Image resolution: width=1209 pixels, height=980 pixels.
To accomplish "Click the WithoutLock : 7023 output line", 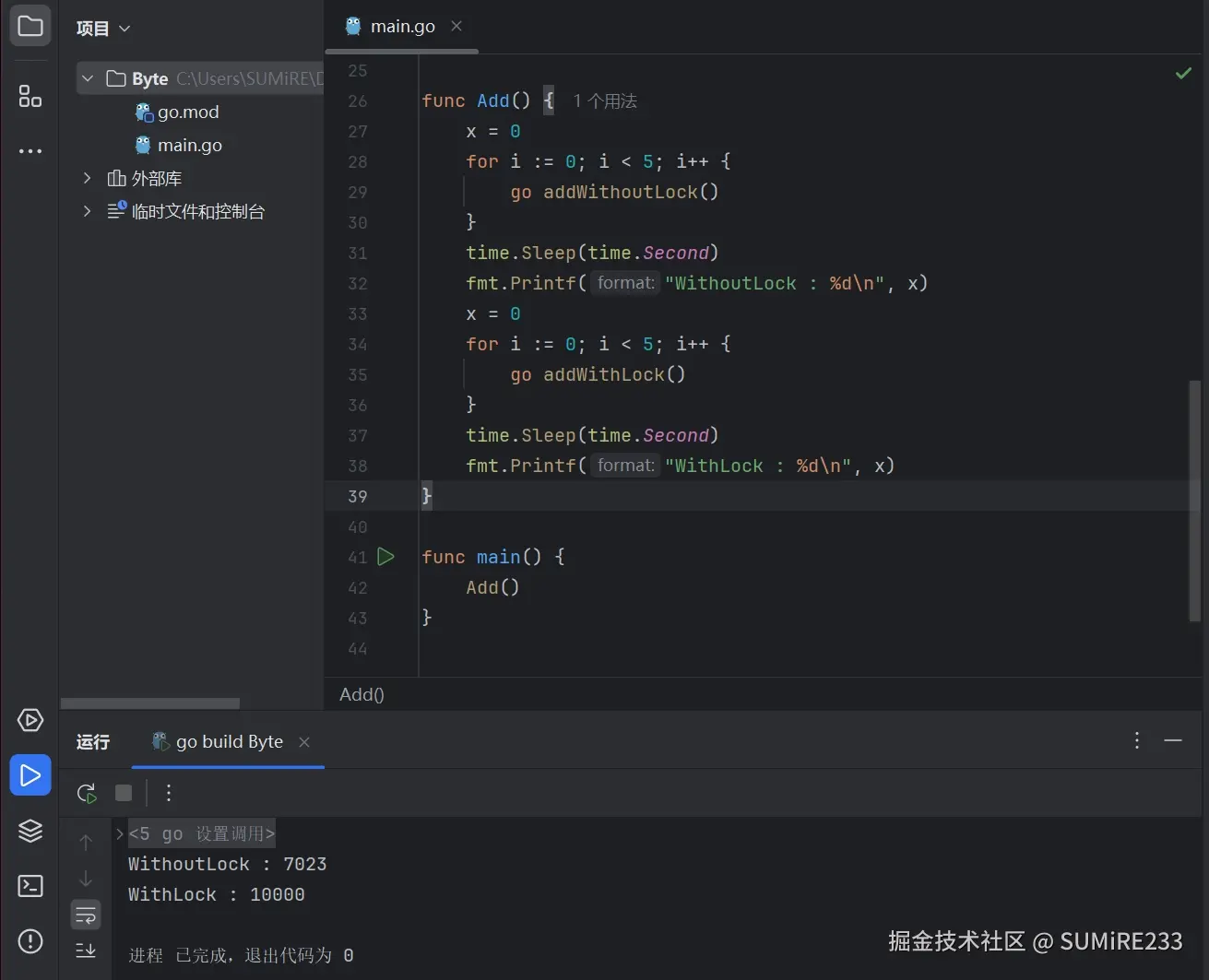I will [x=227, y=864].
